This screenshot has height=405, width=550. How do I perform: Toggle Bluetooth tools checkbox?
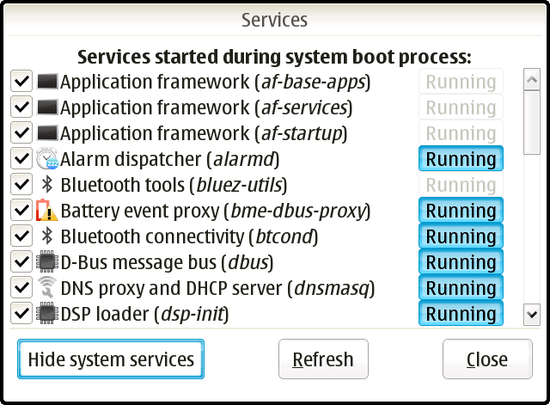coord(21,184)
